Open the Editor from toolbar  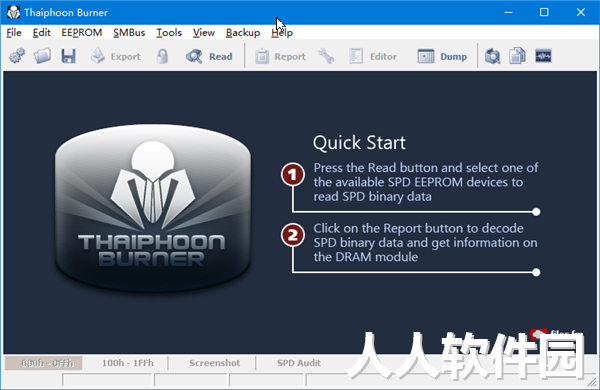(x=373, y=56)
